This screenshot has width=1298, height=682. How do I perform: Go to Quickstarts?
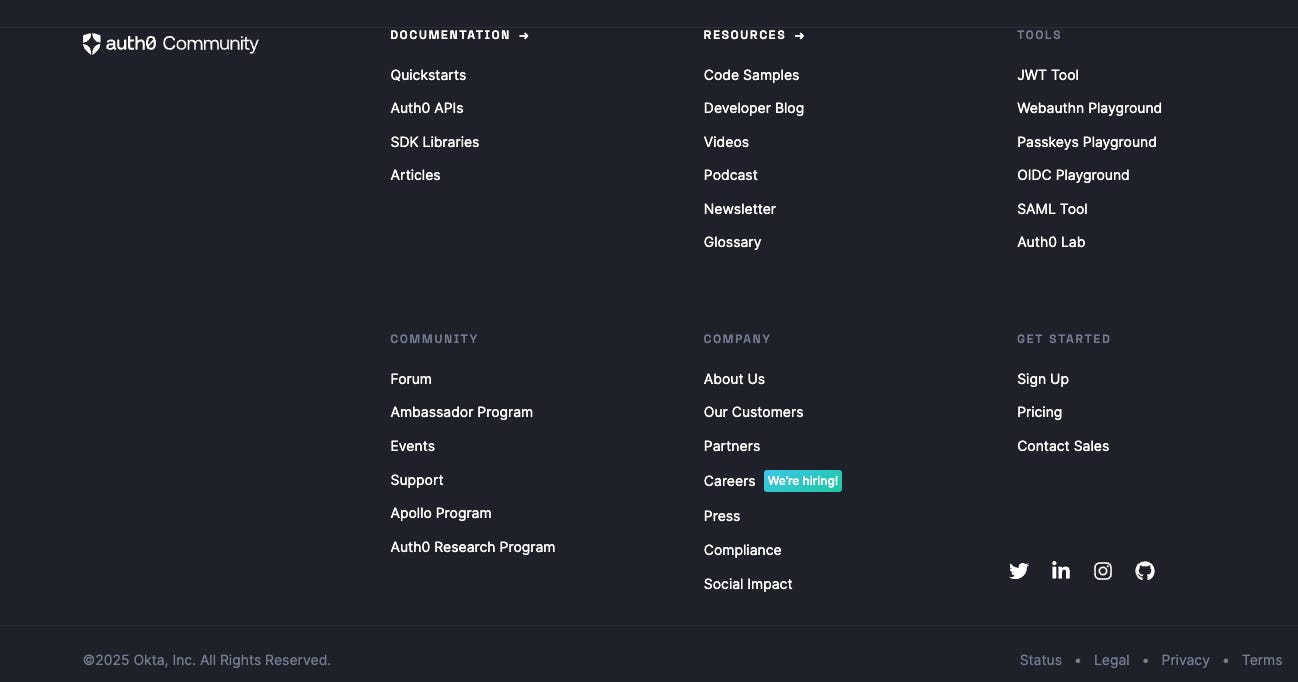(x=428, y=75)
